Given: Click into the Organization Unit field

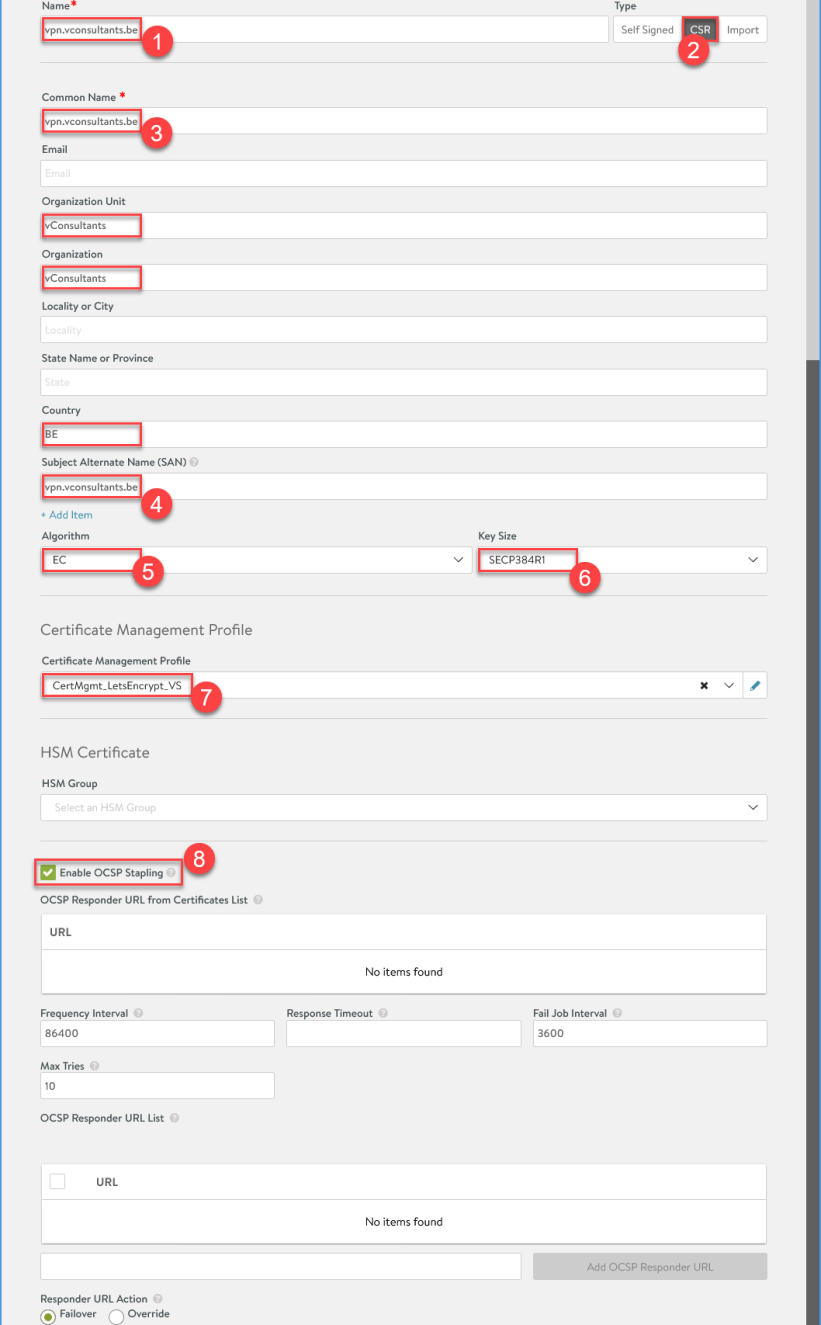Looking at the screenshot, I should point(404,225).
